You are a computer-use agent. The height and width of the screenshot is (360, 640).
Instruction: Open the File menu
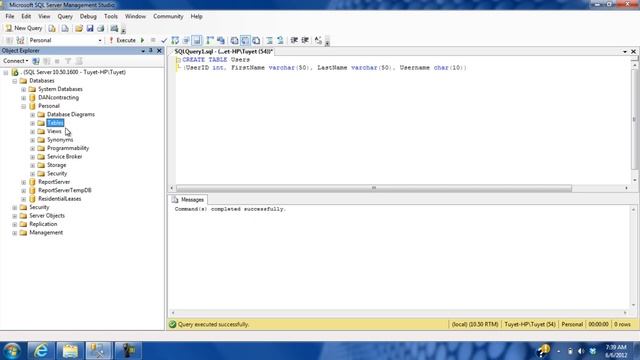pyautogui.click(x=10, y=16)
